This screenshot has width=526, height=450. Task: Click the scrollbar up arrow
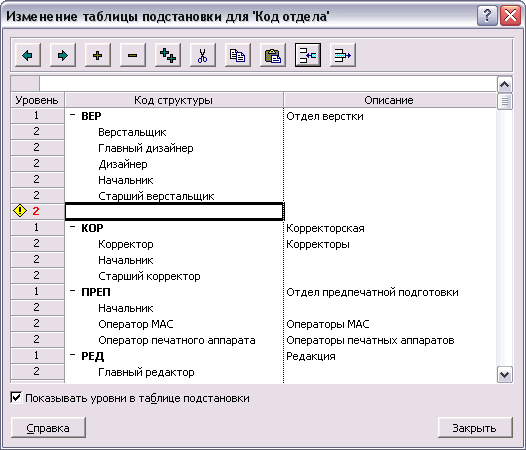point(505,85)
